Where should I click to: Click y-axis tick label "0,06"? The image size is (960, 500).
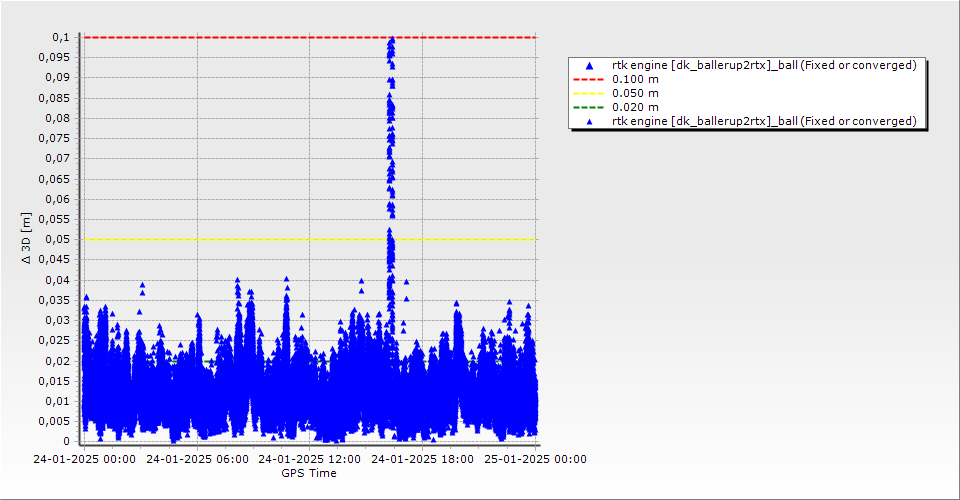[x=58, y=200]
